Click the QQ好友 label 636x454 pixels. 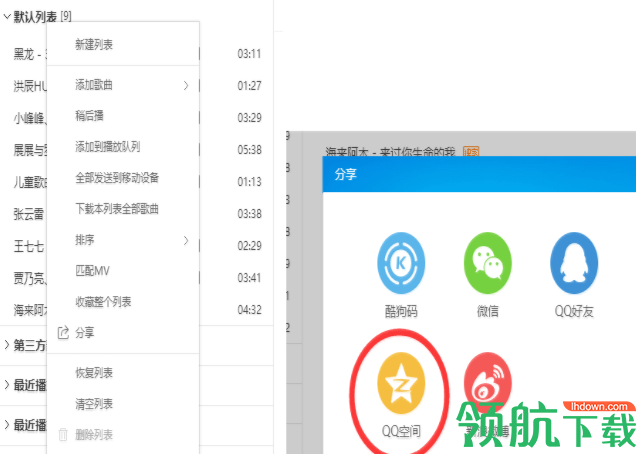574,311
